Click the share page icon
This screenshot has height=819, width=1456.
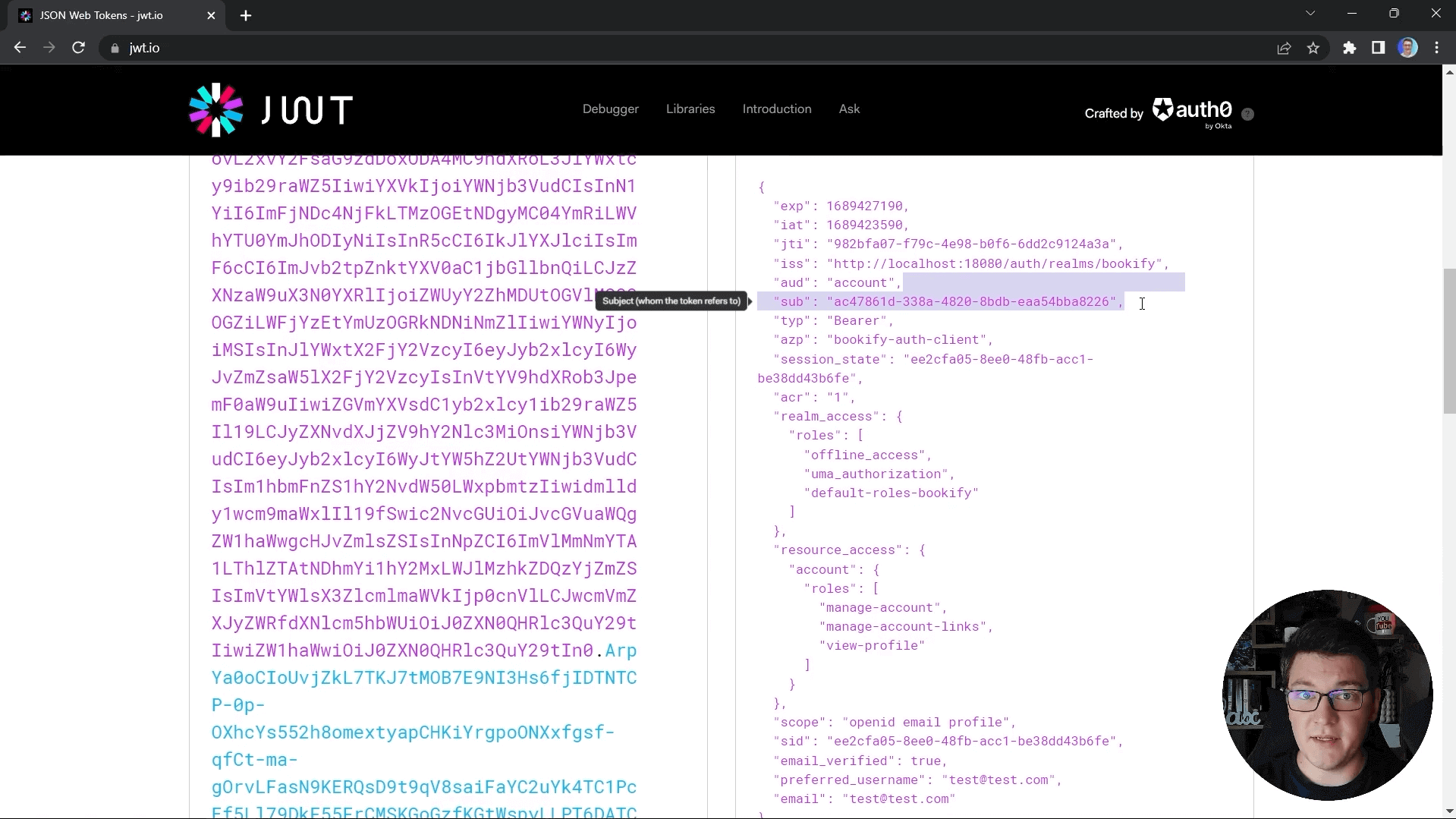1284,48
